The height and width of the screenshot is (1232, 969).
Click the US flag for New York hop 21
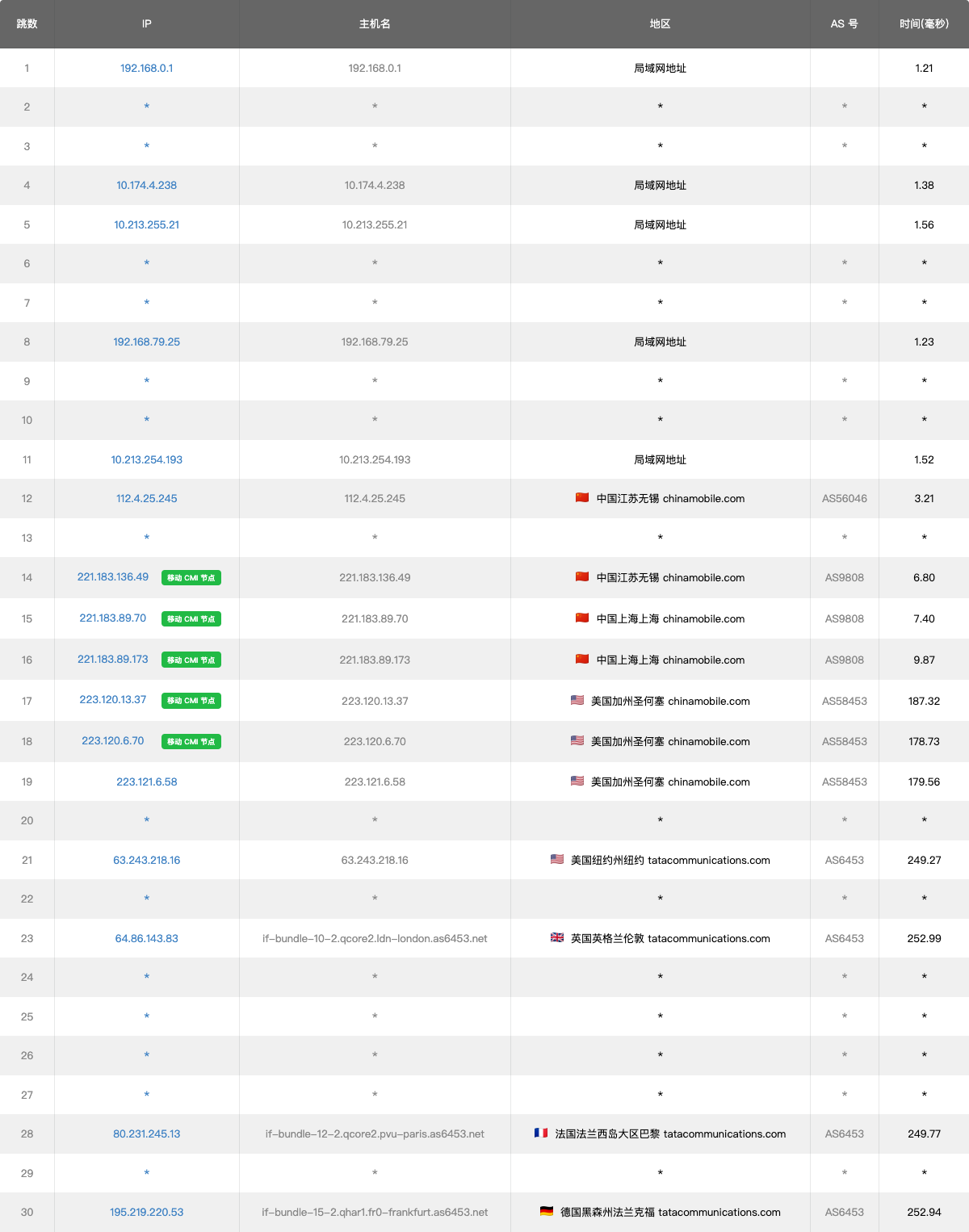(x=557, y=859)
